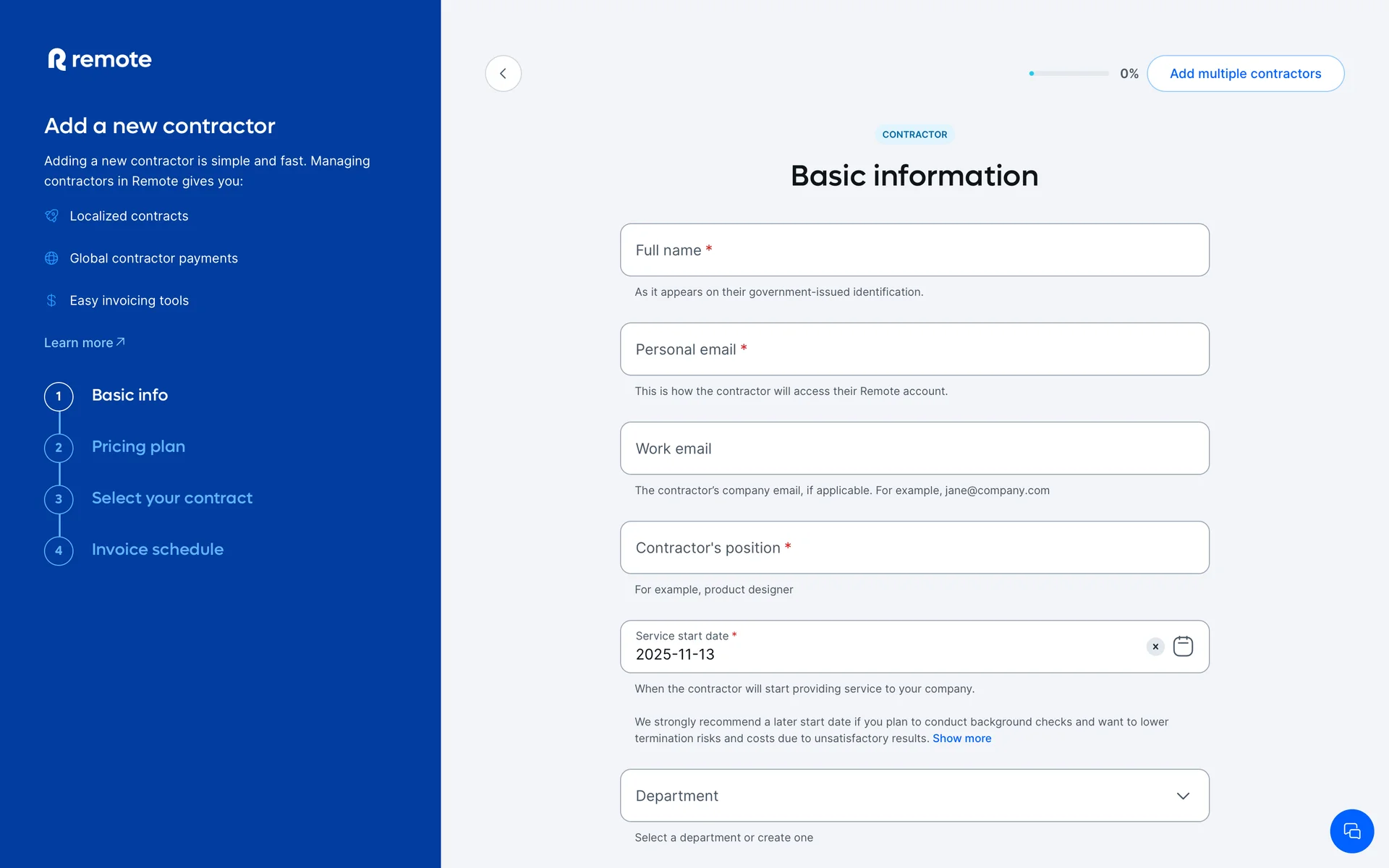
Task: Focus the Full name field
Action: coord(914,250)
